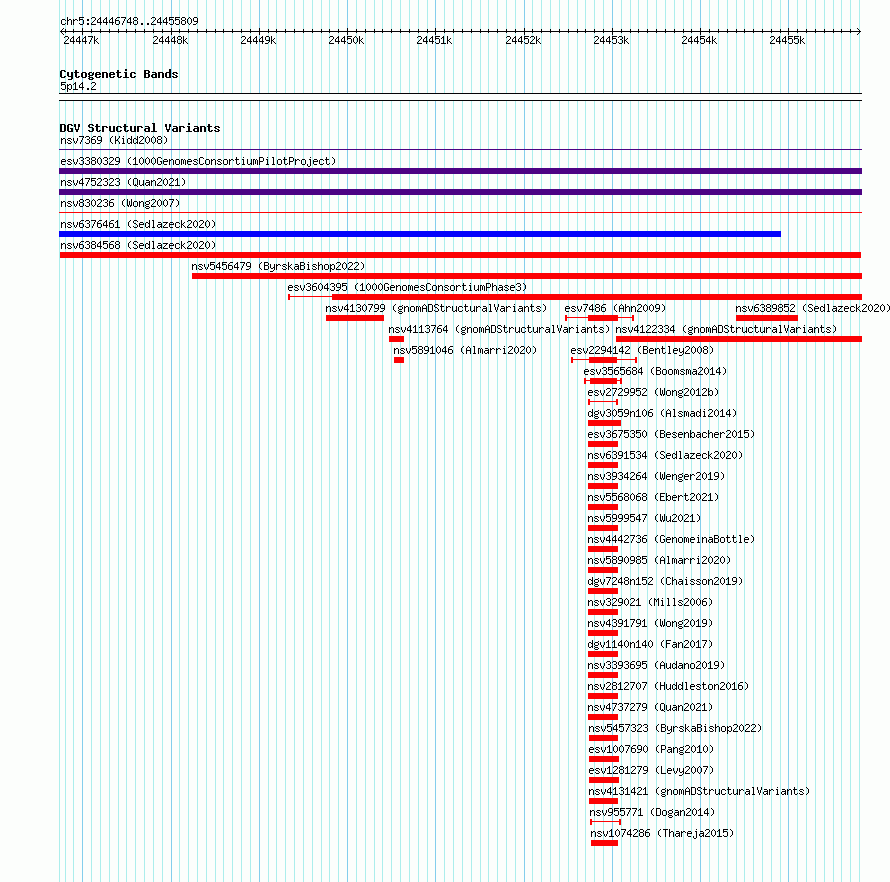Screen dimensions: 890x882
Task: Open esv3604395 (1000GenomesConsortiumPhase3) label
Action: tap(407, 287)
